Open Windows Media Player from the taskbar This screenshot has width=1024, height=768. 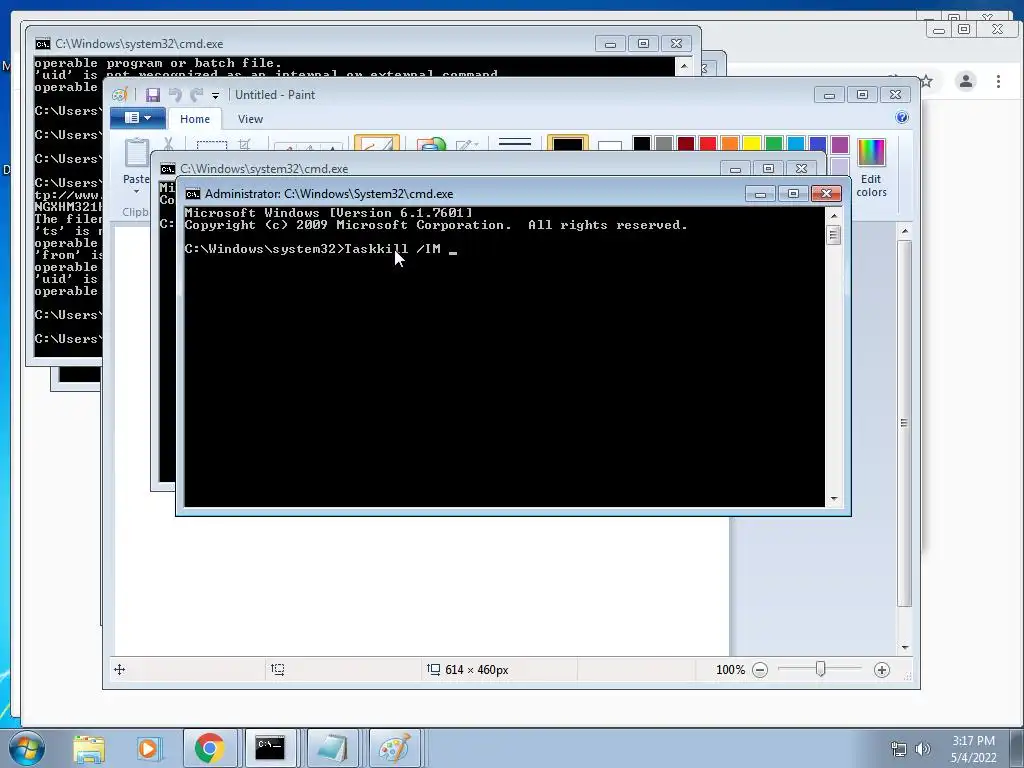tap(148, 748)
